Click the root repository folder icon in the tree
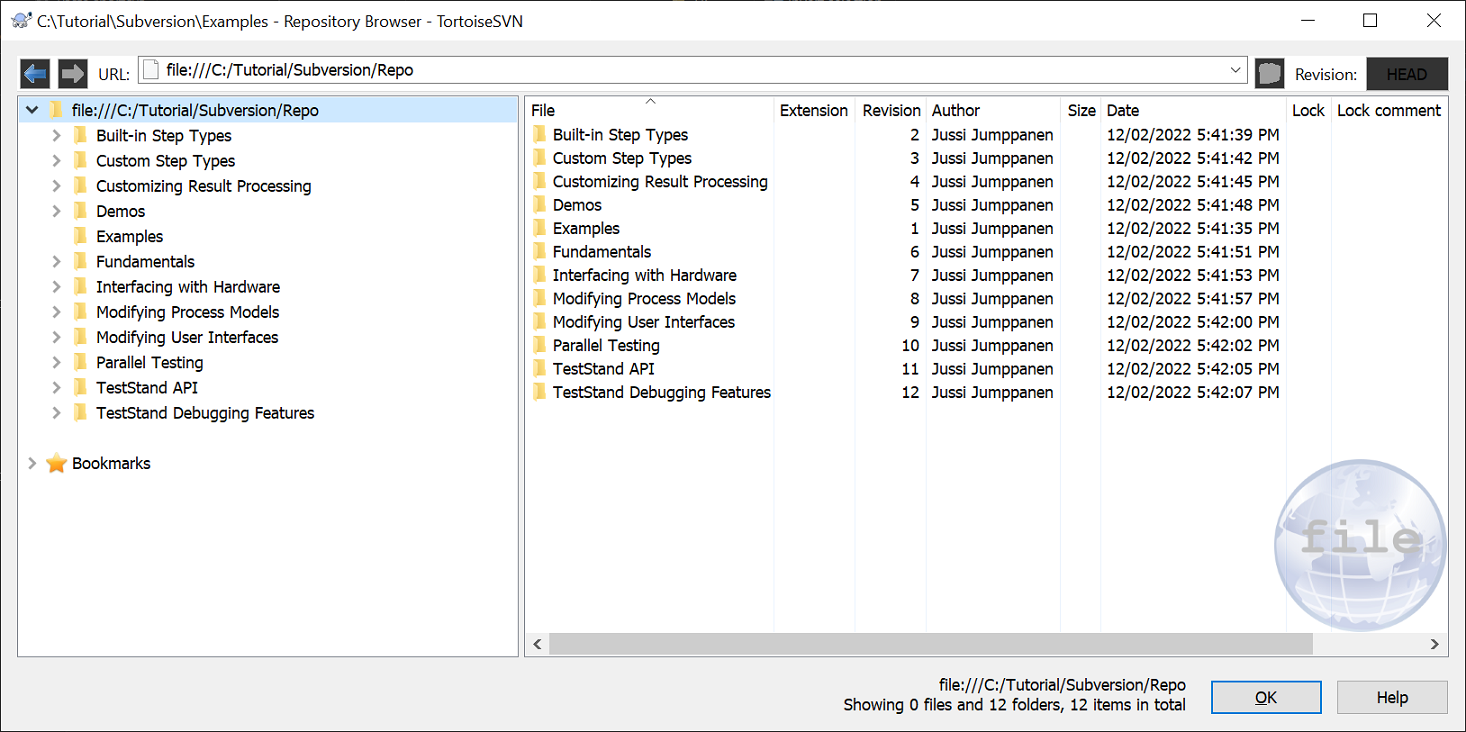1466x732 pixels. pyautogui.click(x=56, y=110)
